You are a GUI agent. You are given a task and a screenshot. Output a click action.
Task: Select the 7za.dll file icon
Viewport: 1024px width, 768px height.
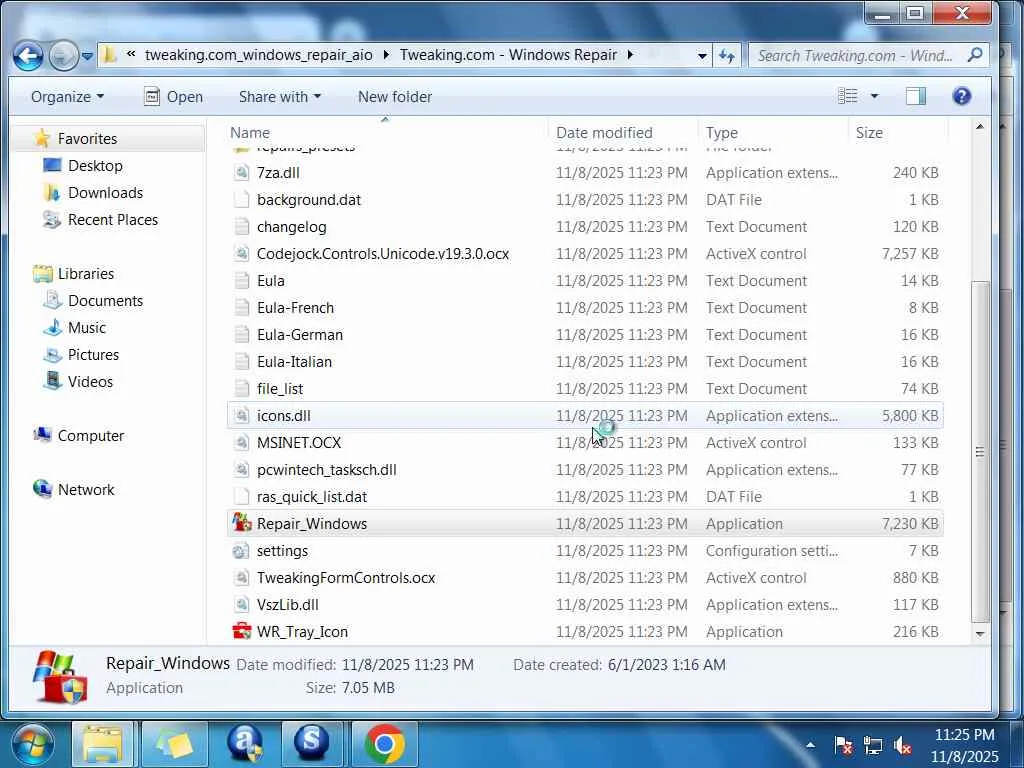click(242, 172)
